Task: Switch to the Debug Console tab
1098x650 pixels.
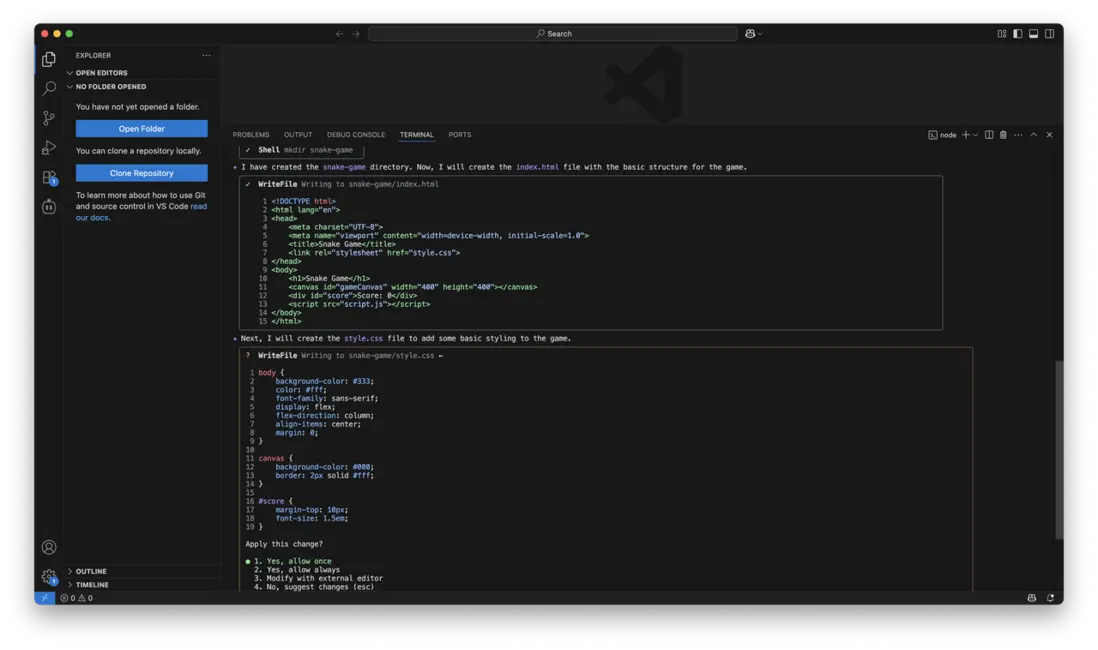Action: (x=355, y=135)
